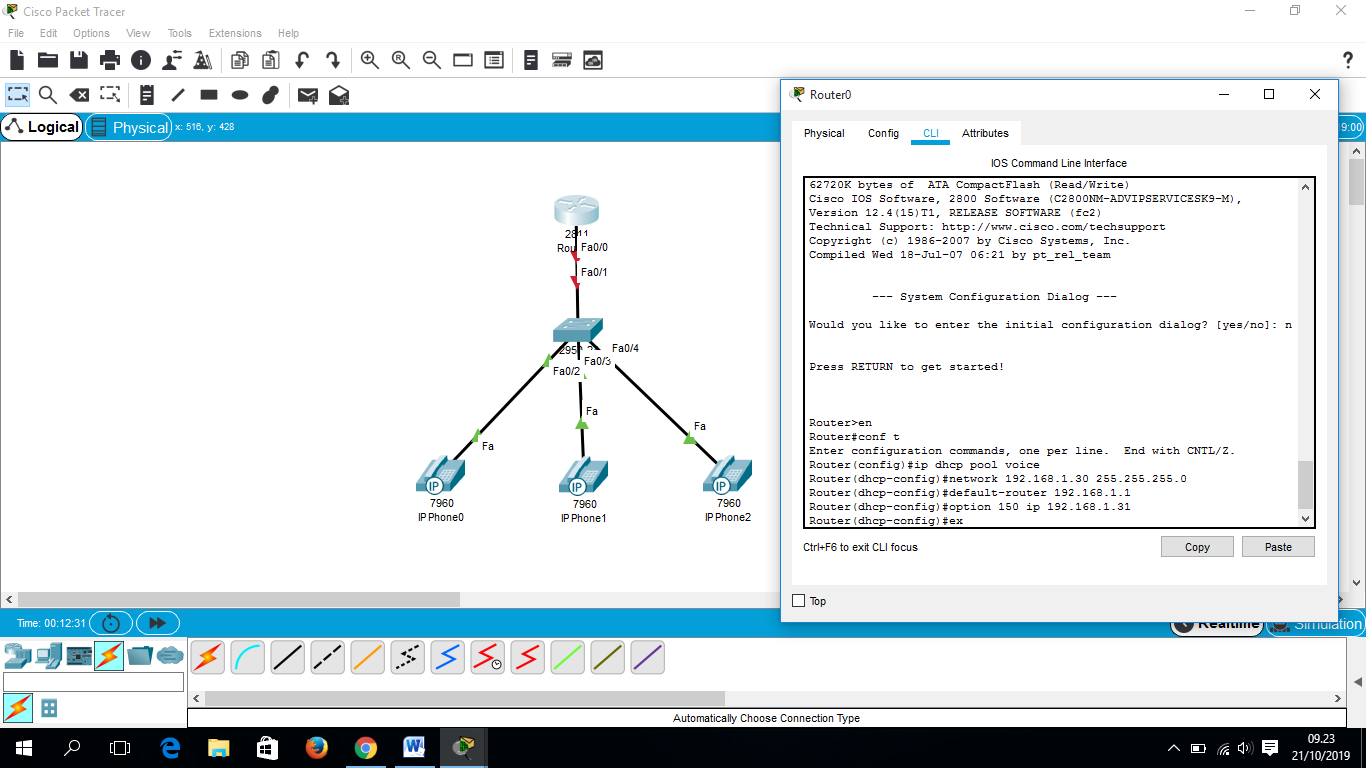Select the 2950 switch in the workspace
This screenshot has width=1366, height=768.
click(578, 331)
